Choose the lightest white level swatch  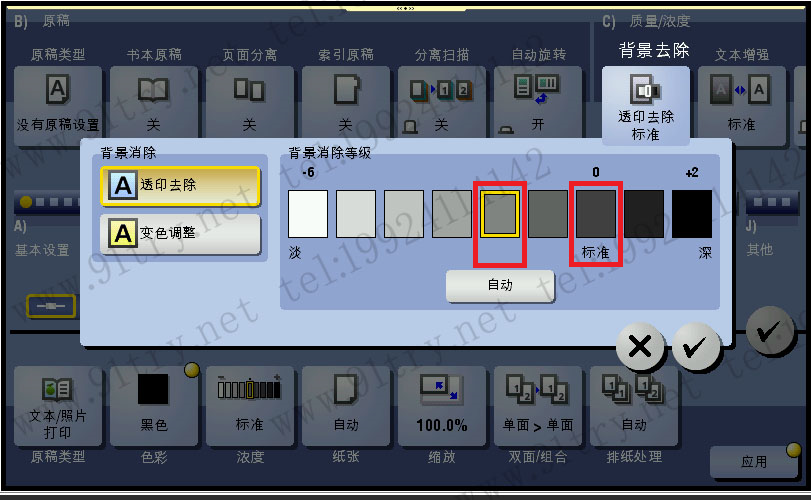(x=308, y=214)
